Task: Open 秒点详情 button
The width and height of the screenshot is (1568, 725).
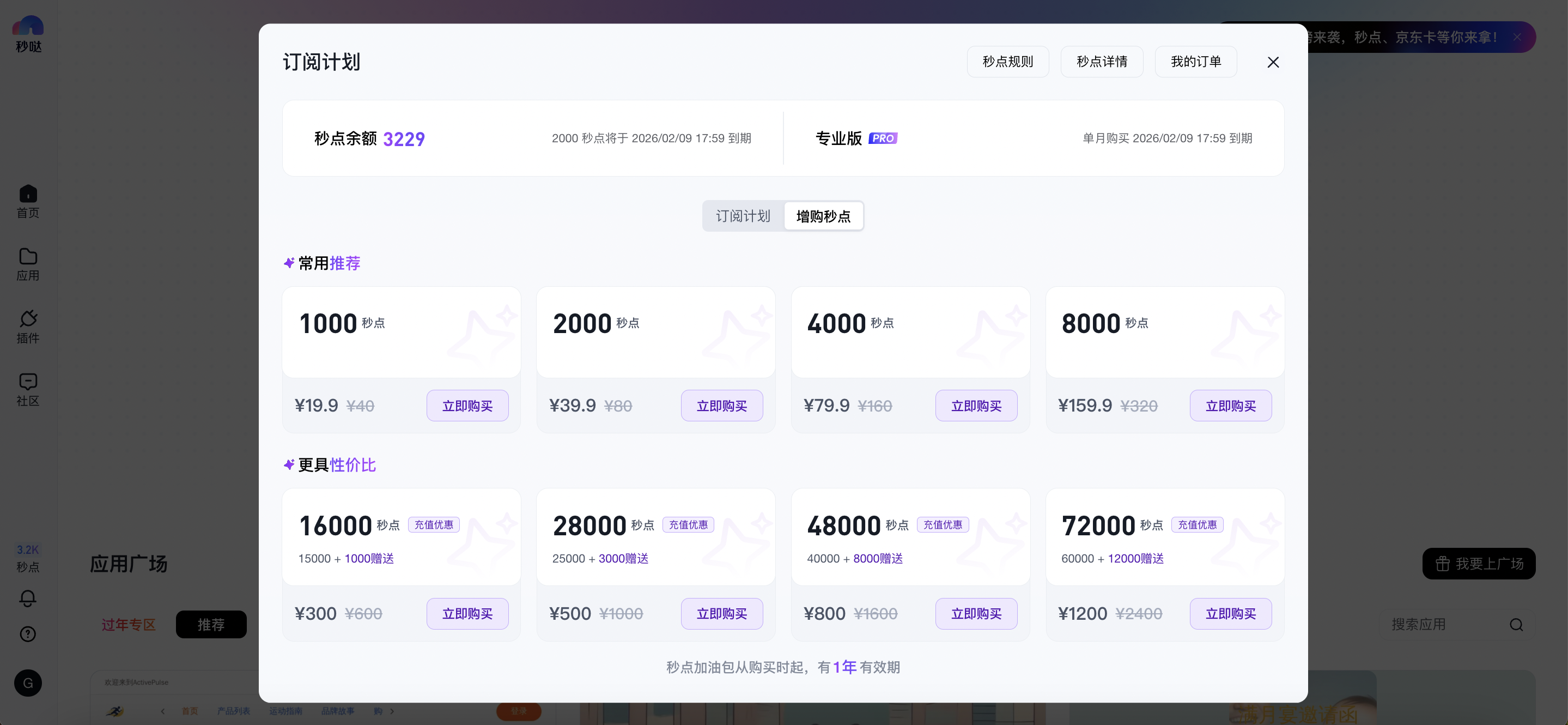Action: pyautogui.click(x=1101, y=62)
